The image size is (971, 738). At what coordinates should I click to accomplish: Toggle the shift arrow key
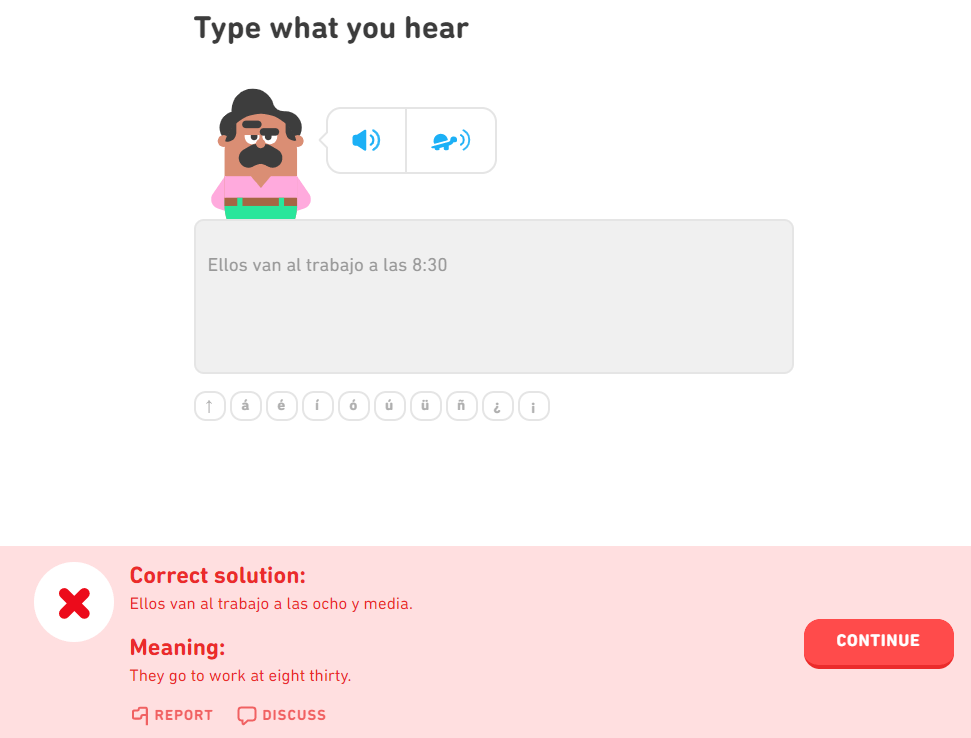209,406
